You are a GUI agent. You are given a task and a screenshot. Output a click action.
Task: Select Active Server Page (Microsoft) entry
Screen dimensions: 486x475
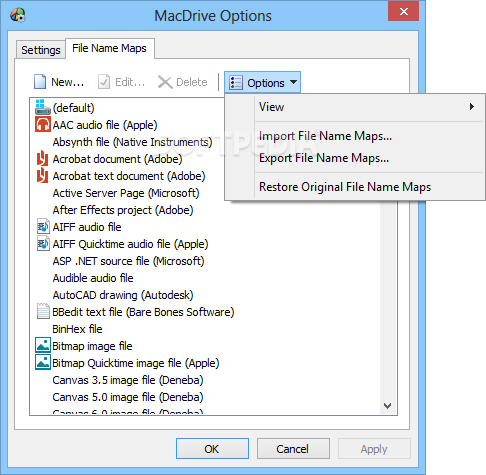(126, 193)
